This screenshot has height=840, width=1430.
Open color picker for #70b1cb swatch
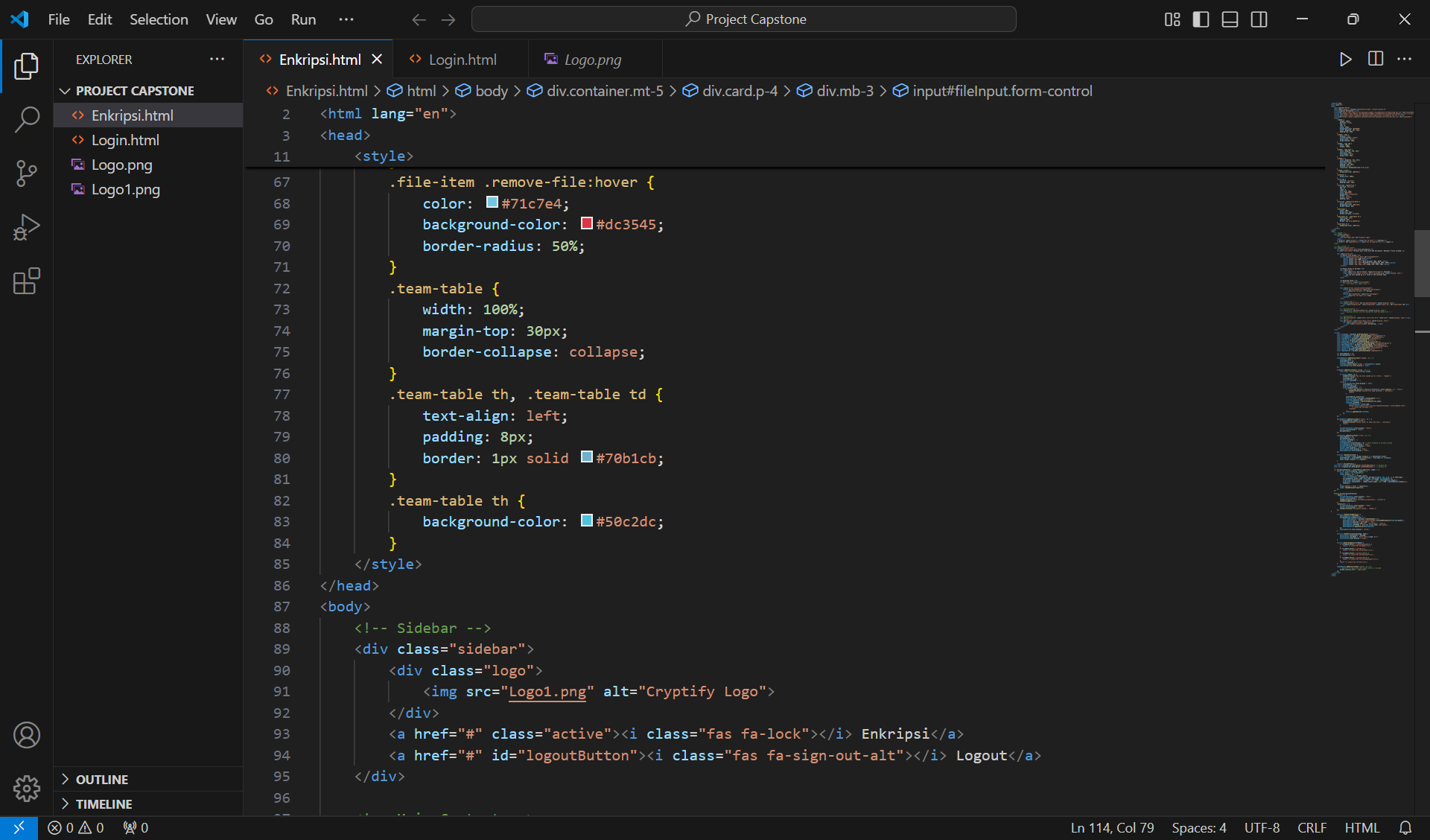[587, 457]
